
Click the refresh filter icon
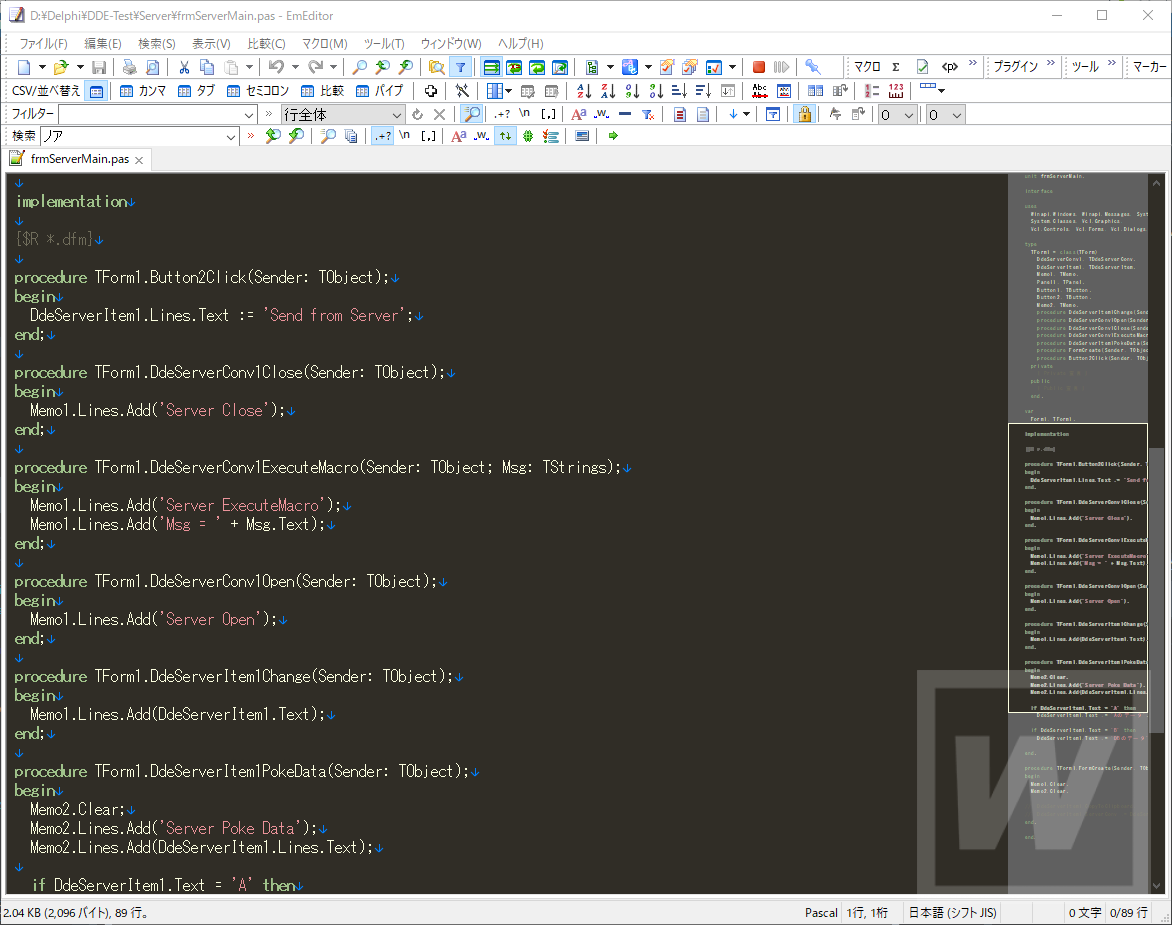pyautogui.click(x=417, y=114)
